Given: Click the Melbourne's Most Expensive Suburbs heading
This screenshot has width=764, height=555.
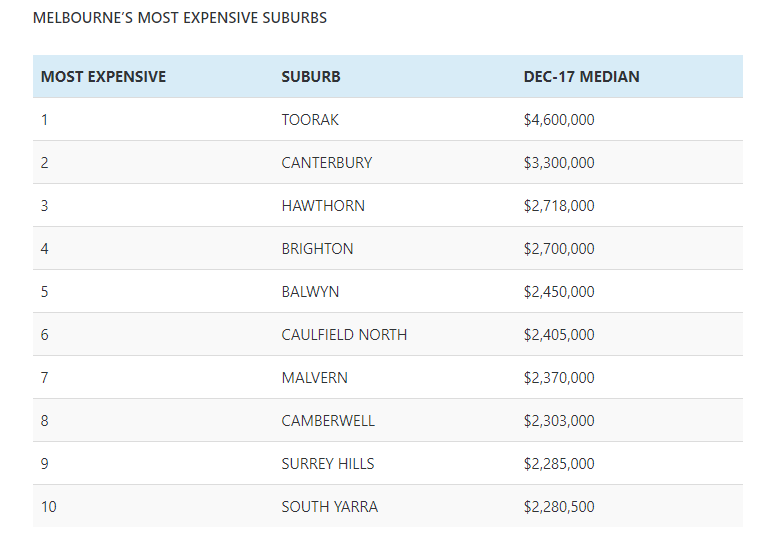Looking at the screenshot, I should point(180,18).
